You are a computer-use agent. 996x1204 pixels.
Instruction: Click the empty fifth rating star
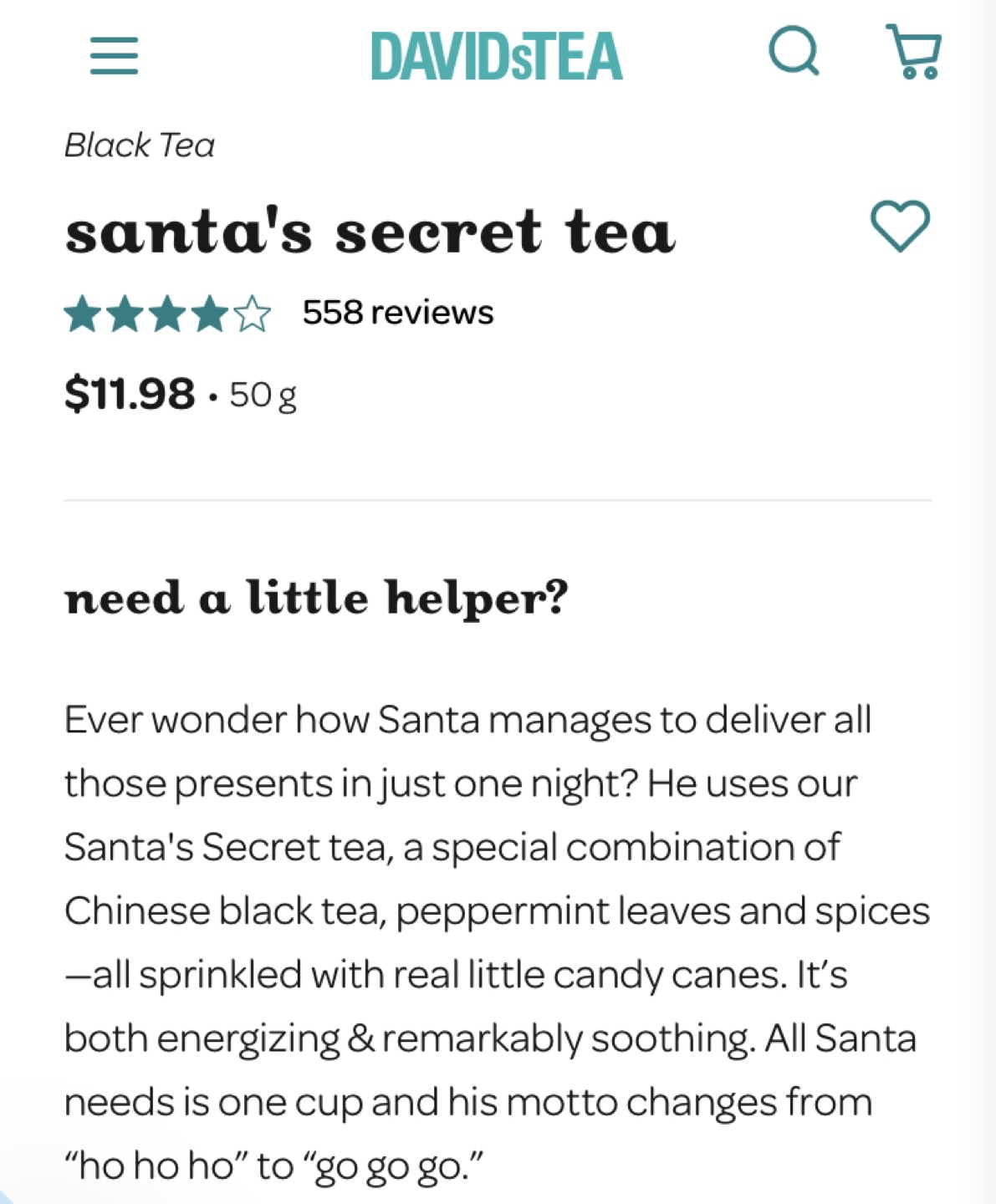[253, 315]
